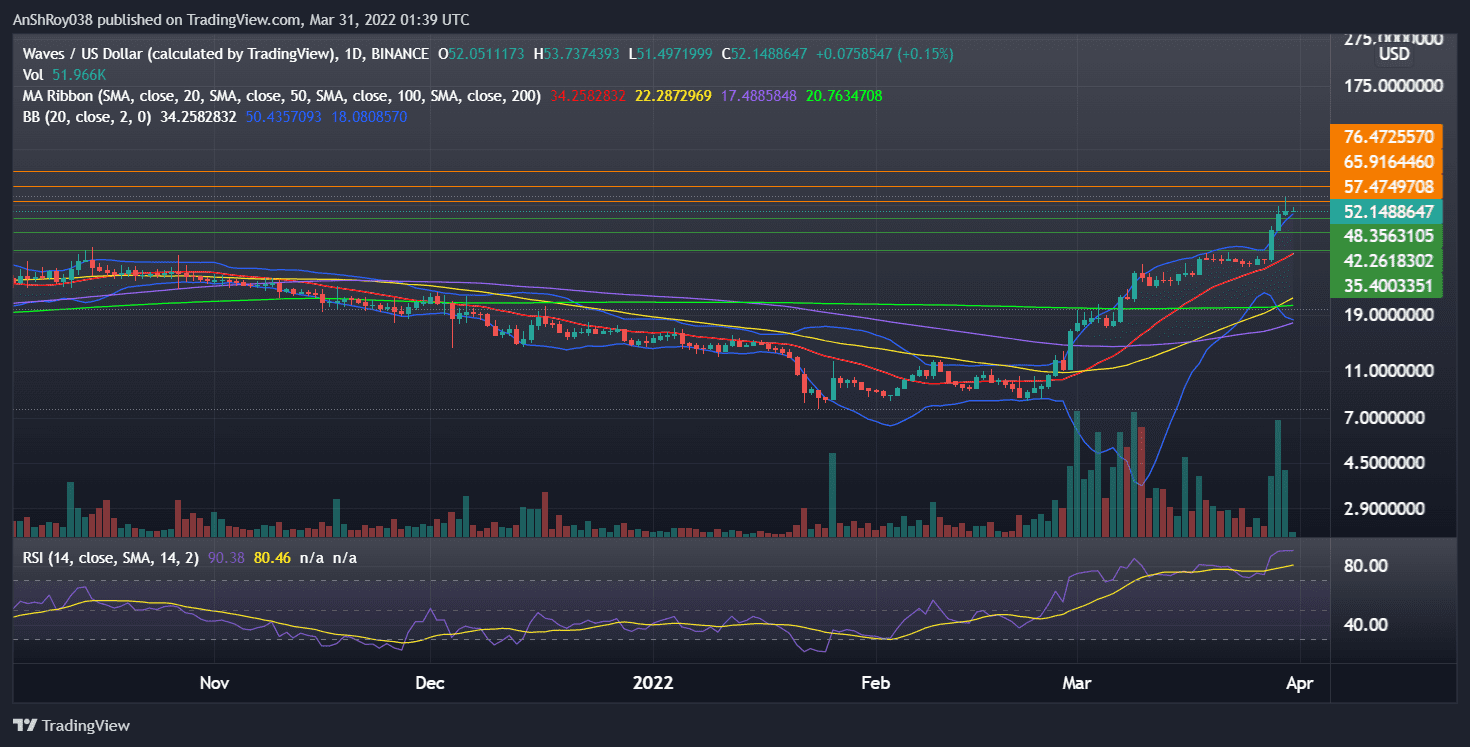This screenshot has width=1470, height=747.
Task: Click the Mar label on the time axis
Action: pos(1076,683)
